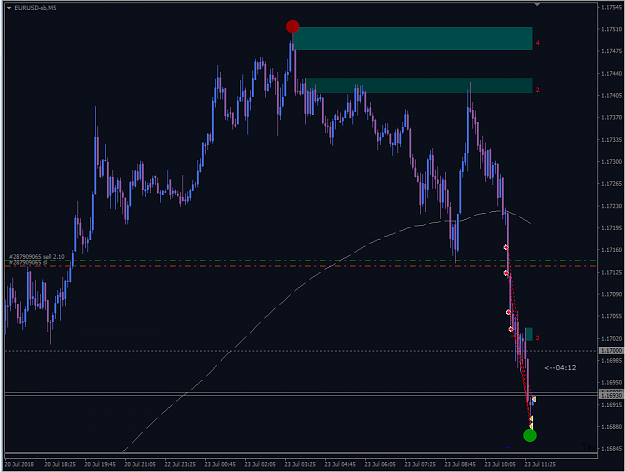Click price scale value 1.17510
The width and height of the screenshot is (625, 472).
(611, 30)
